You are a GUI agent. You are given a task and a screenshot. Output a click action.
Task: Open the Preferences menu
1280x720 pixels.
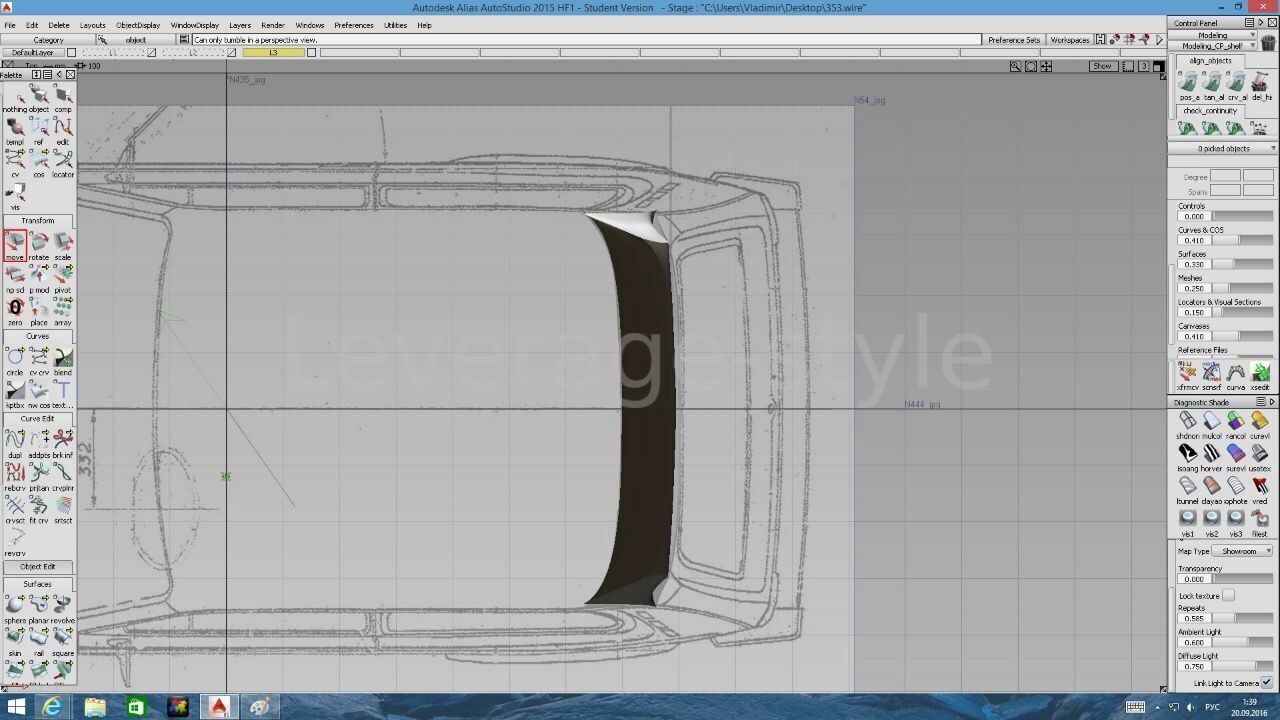(353, 25)
